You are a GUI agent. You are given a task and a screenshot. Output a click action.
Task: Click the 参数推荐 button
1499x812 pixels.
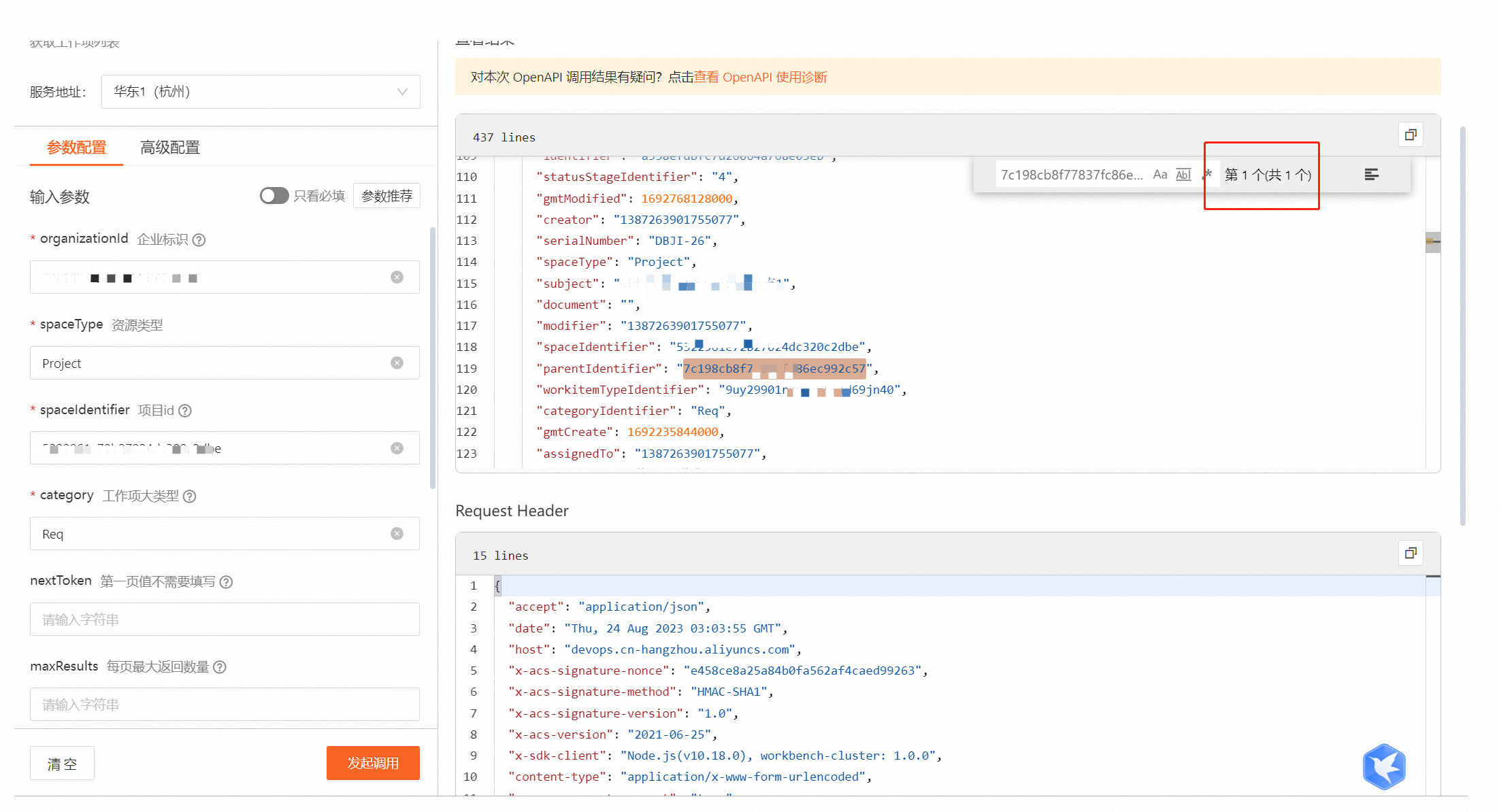(386, 196)
